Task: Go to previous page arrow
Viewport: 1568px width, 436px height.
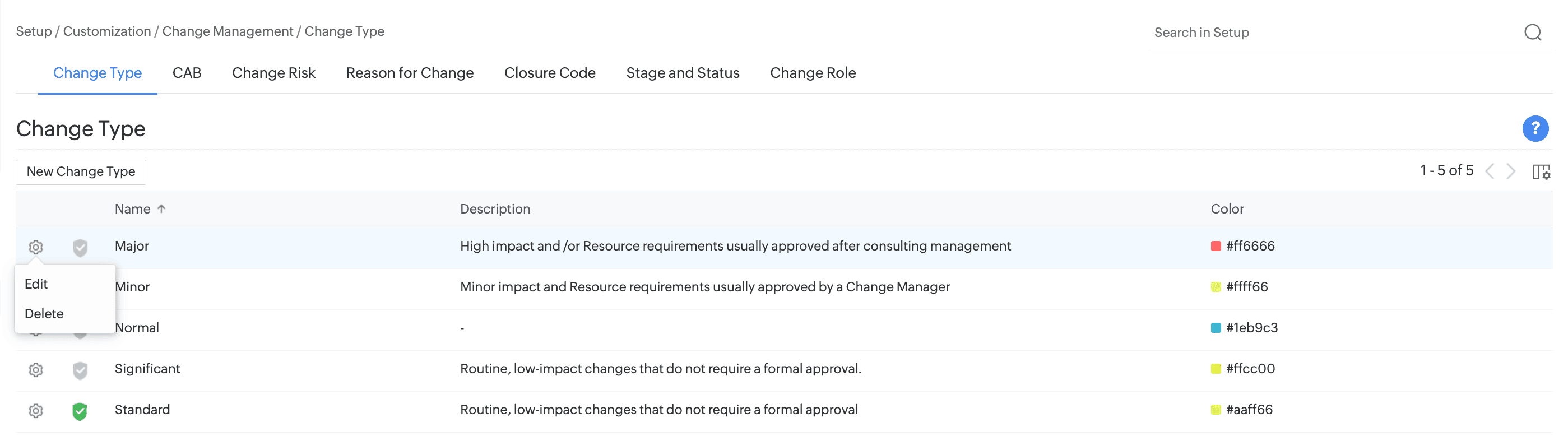Action: pyautogui.click(x=1490, y=171)
